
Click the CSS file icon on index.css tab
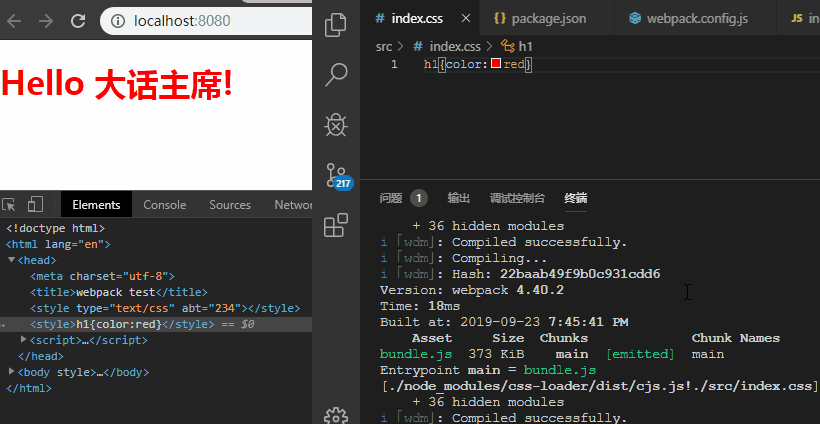click(380, 19)
